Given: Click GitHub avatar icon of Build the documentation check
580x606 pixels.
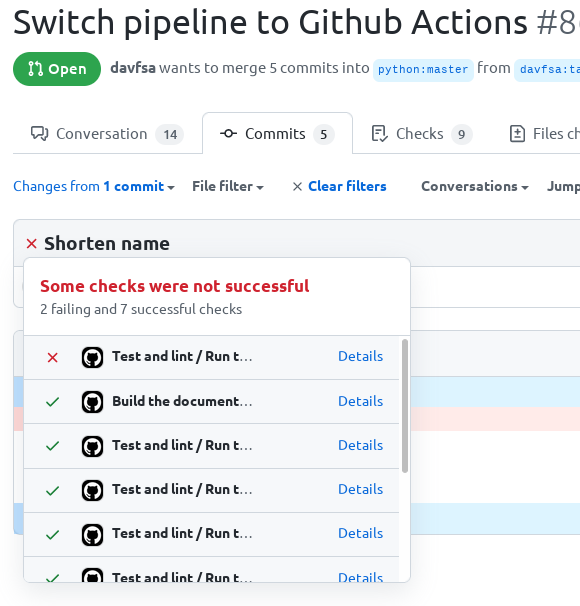Looking at the screenshot, I should (92, 402).
